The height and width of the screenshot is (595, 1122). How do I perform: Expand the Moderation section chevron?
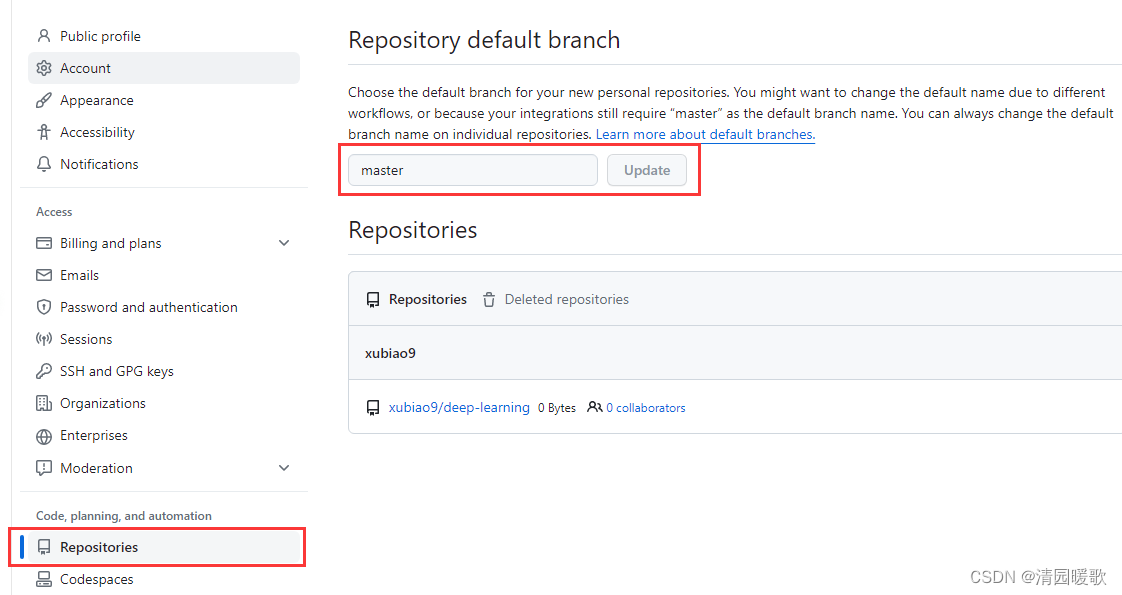point(284,468)
